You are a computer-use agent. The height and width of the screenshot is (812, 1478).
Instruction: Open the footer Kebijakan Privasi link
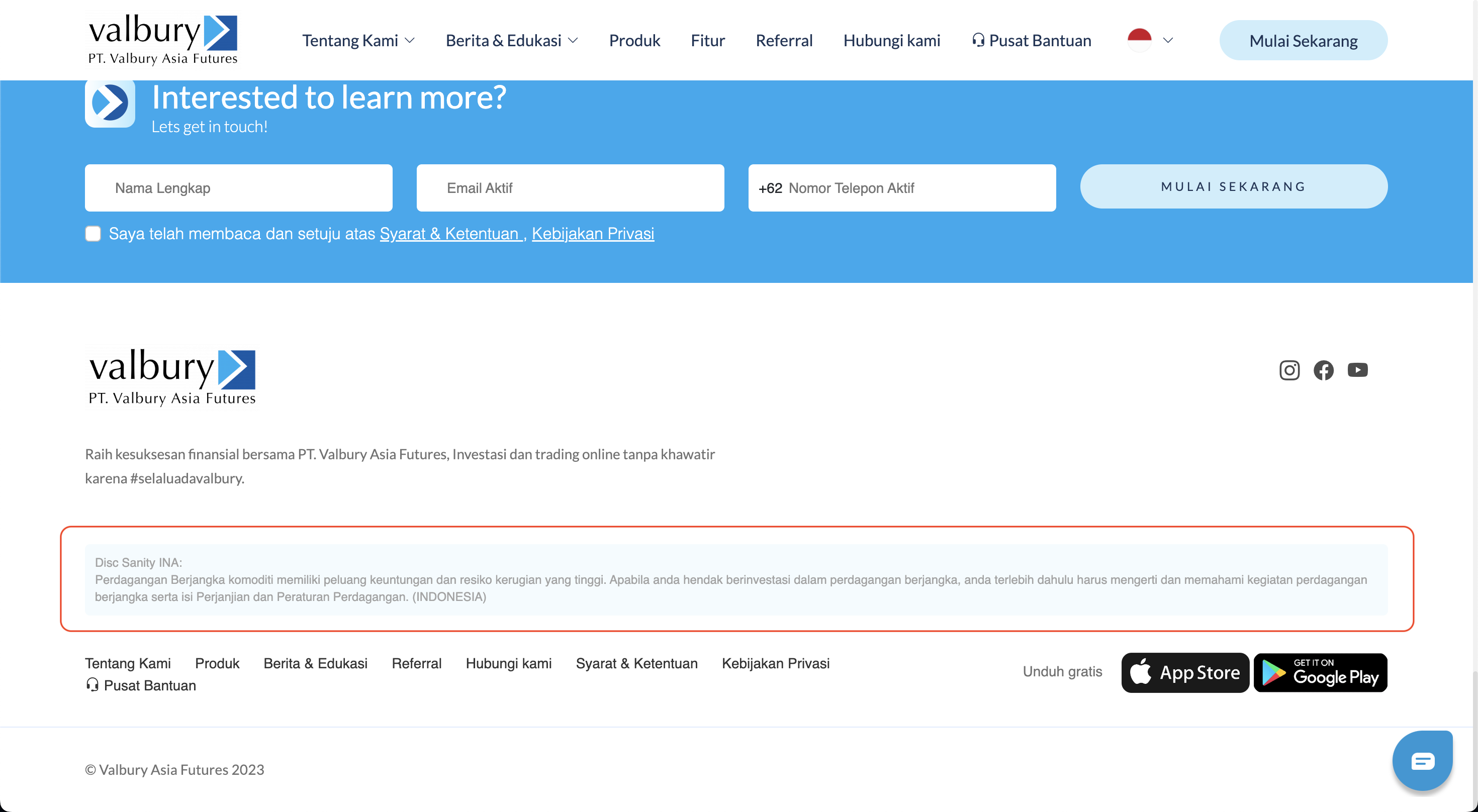[x=775, y=663]
